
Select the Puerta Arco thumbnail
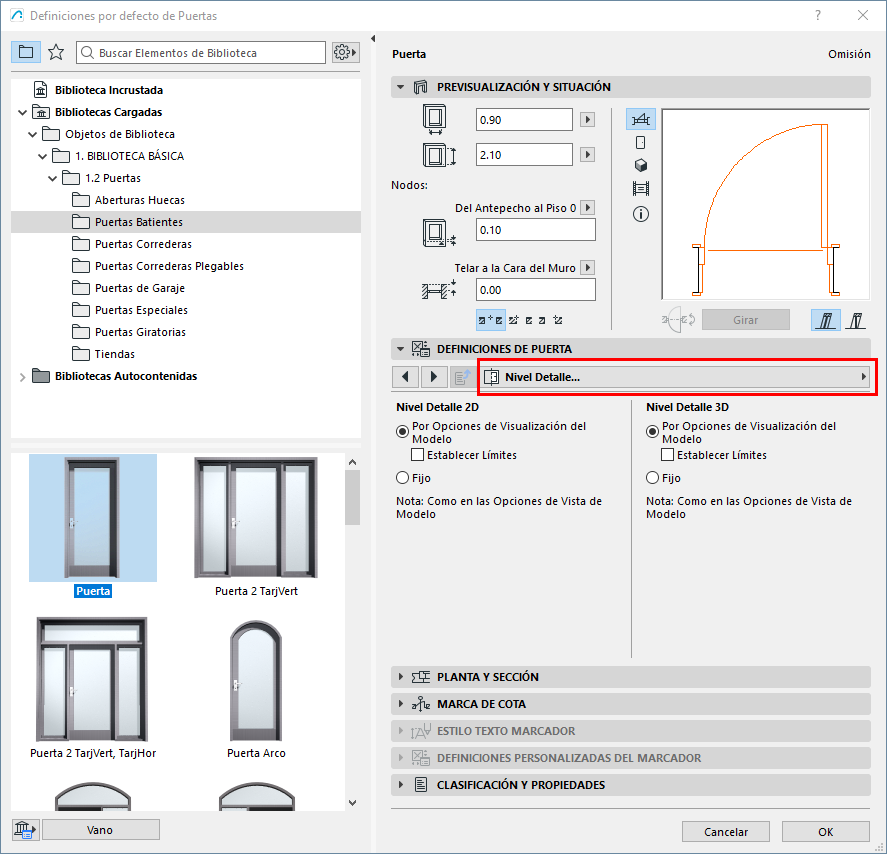(256, 692)
